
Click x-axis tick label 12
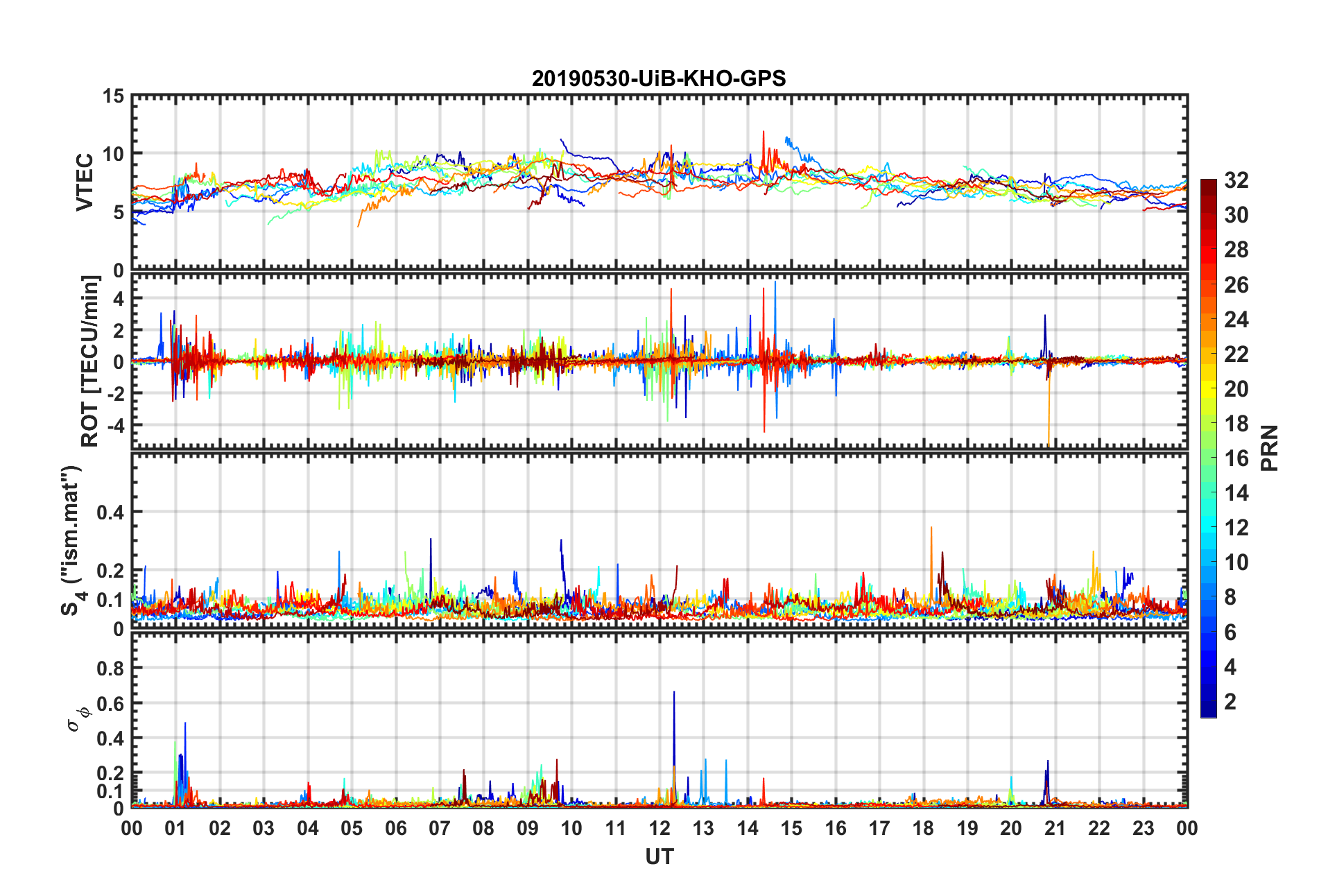pos(659,829)
